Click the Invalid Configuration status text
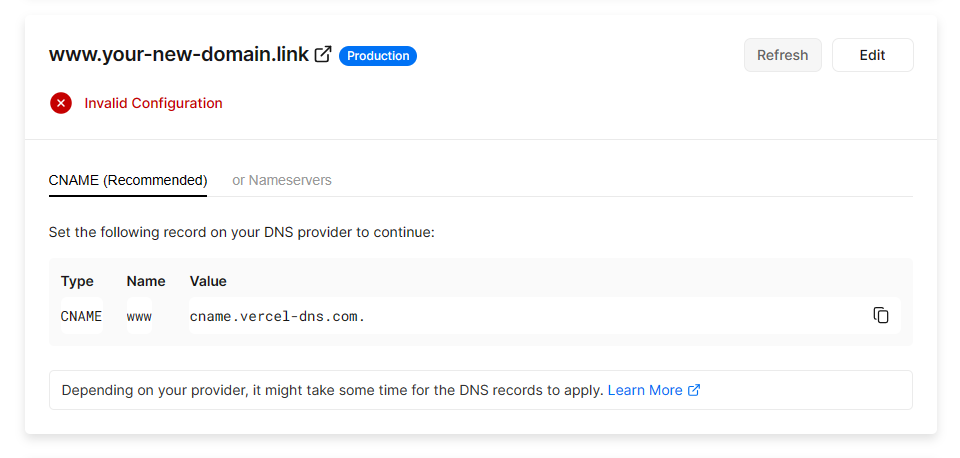Viewport: 960px width, 458px height. point(153,103)
